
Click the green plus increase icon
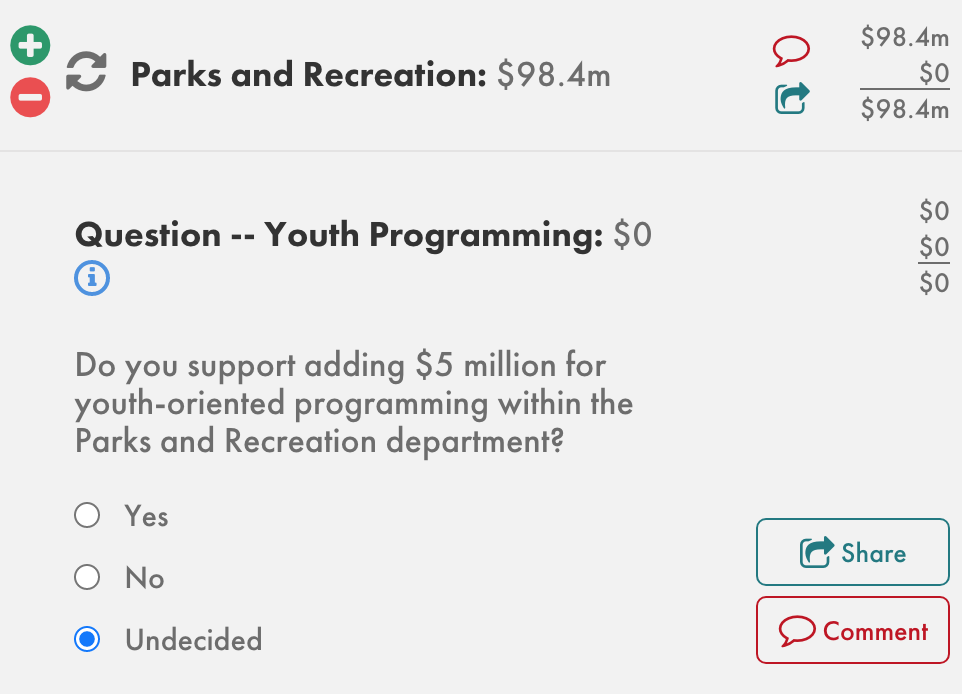point(30,46)
